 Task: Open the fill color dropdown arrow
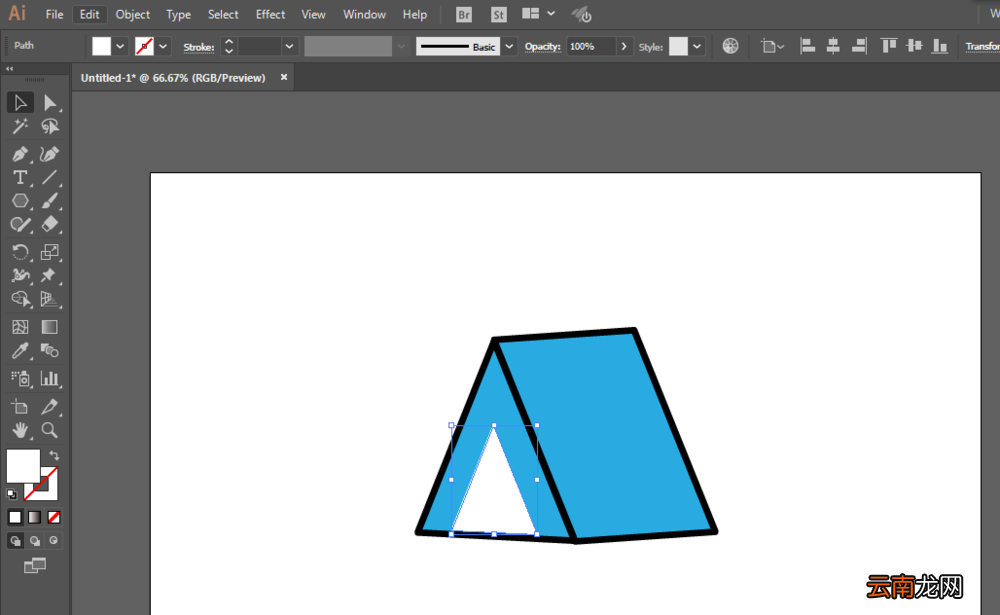[x=120, y=47]
